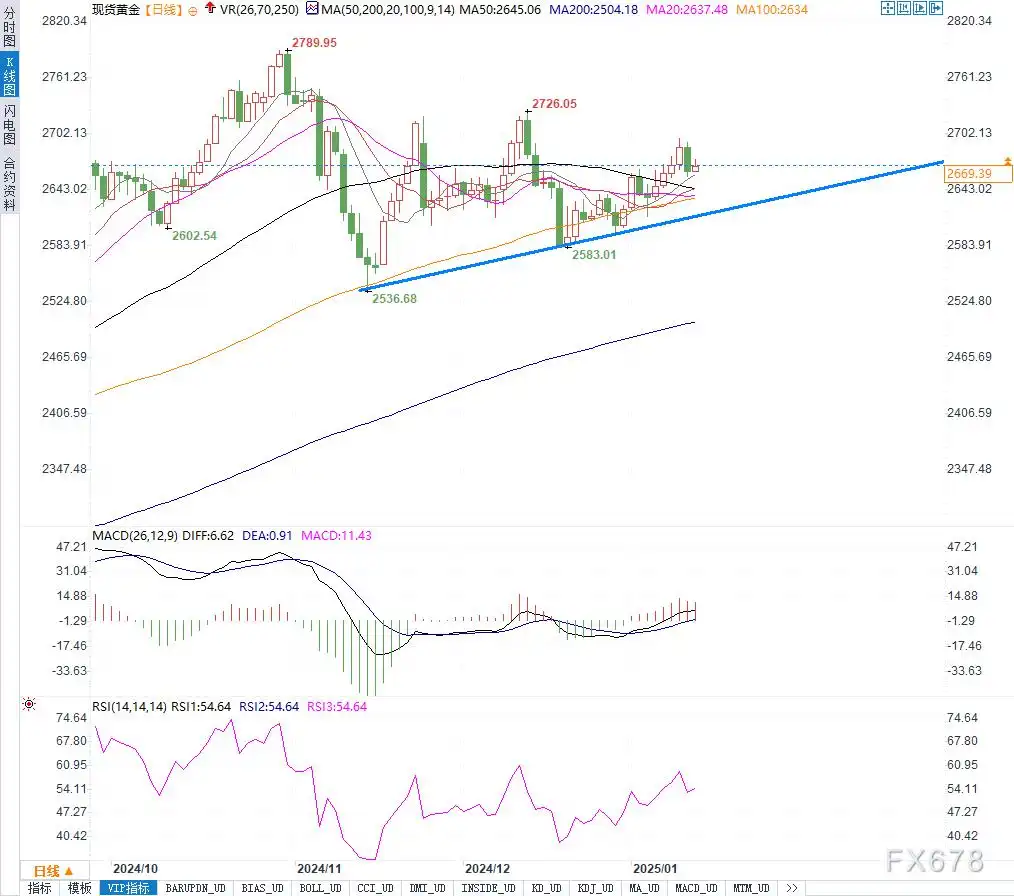Click the MA(50,200,20,100,9,14) parameters label
This screenshot has width=1014, height=896.
[388, 10]
